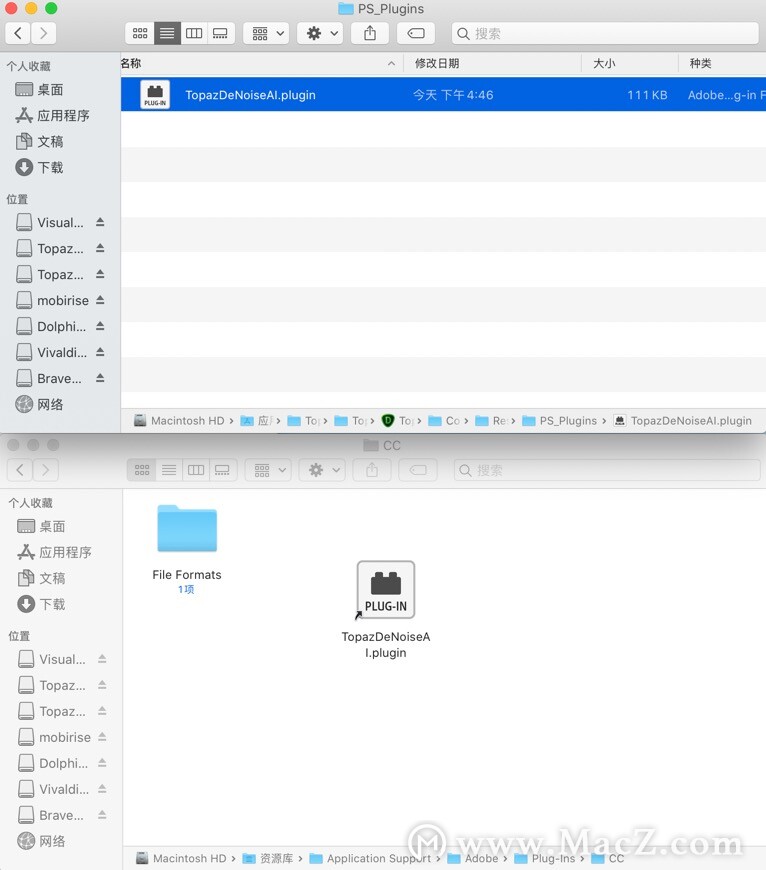Switch CC window to icon view

point(142,470)
